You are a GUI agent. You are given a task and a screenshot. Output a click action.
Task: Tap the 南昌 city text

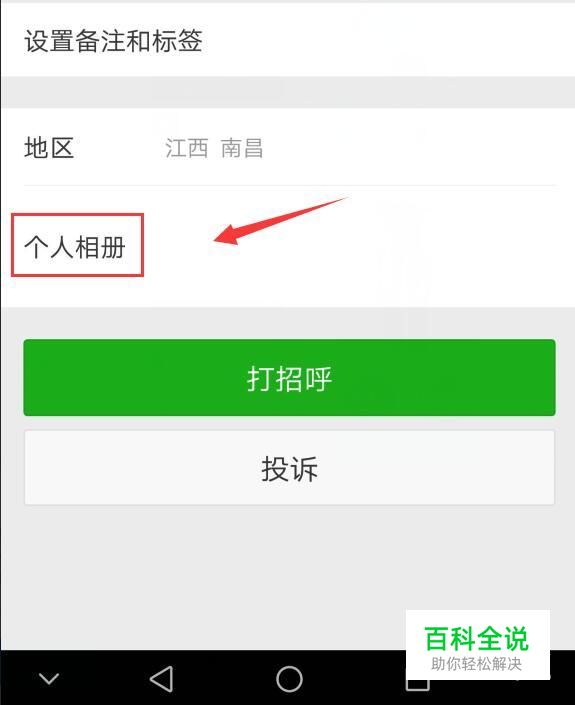pos(242,148)
